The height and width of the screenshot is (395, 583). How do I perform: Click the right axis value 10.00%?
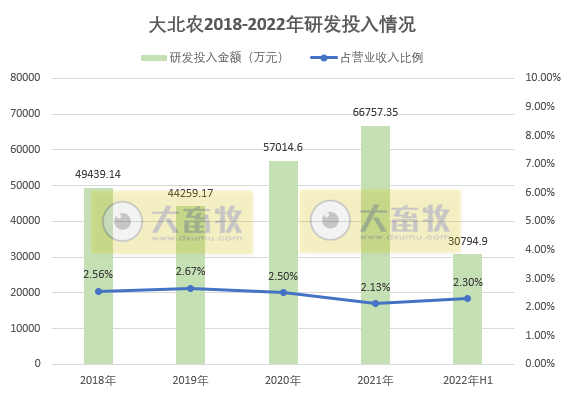[x=543, y=77]
